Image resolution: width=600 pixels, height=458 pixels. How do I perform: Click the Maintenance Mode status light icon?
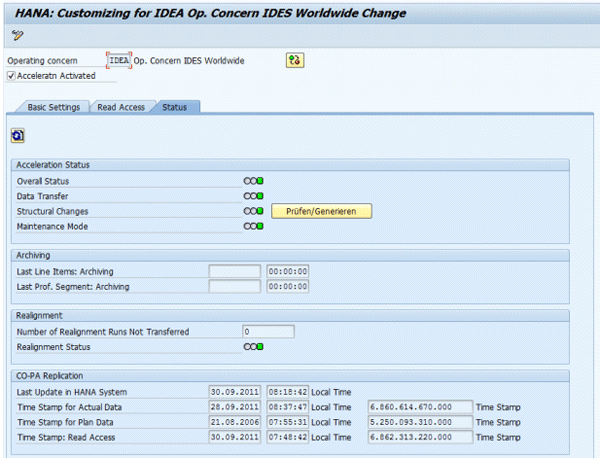[253, 226]
